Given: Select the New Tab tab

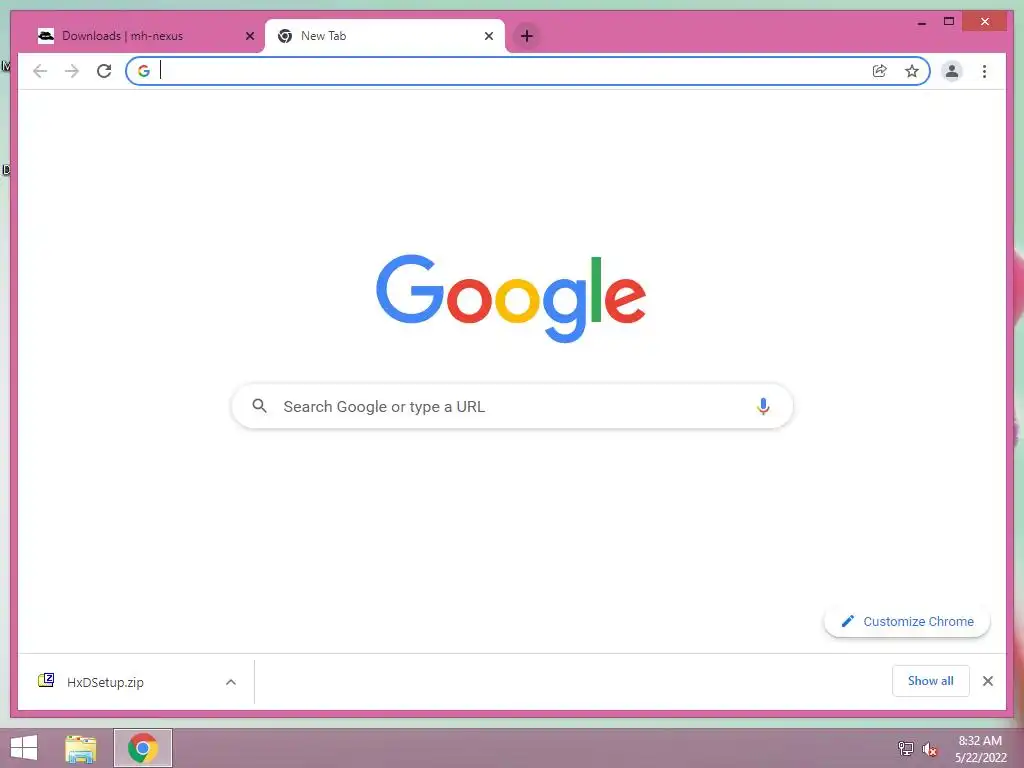Looking at the screenshot, I should (x=385, y=36).
